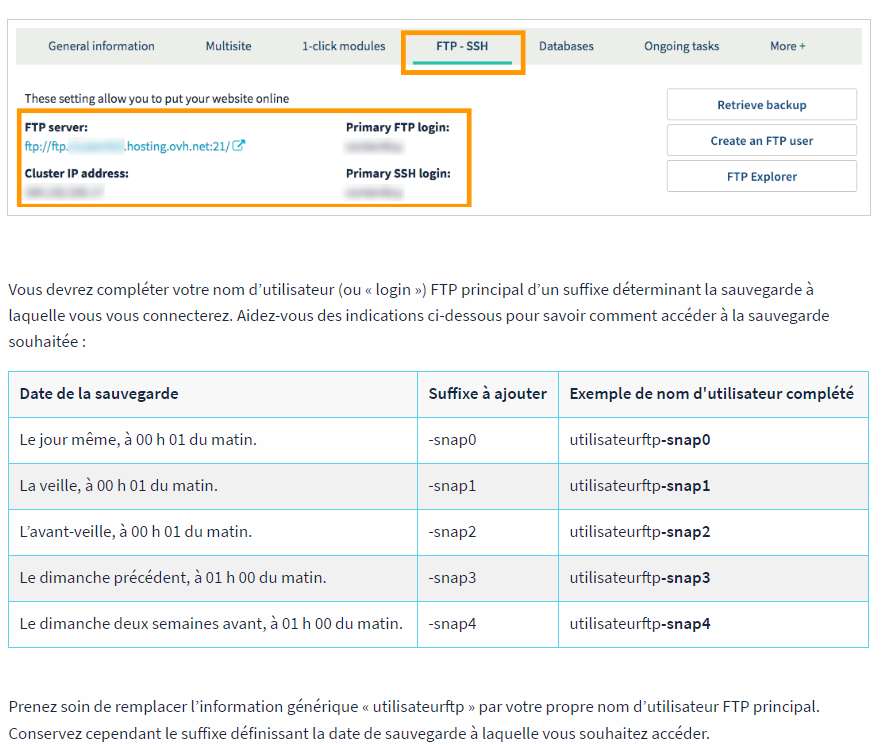Click the '-snap0' cell in the suffix column

(450, 440)
